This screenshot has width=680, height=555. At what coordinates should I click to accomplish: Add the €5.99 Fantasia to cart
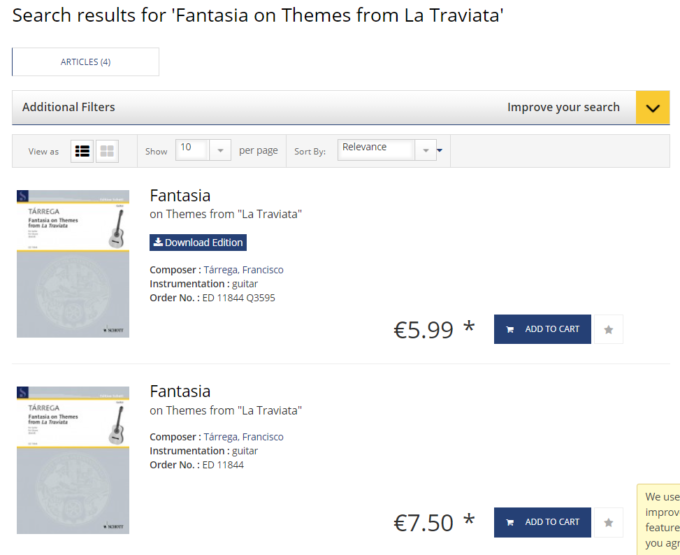click(542, 329)
